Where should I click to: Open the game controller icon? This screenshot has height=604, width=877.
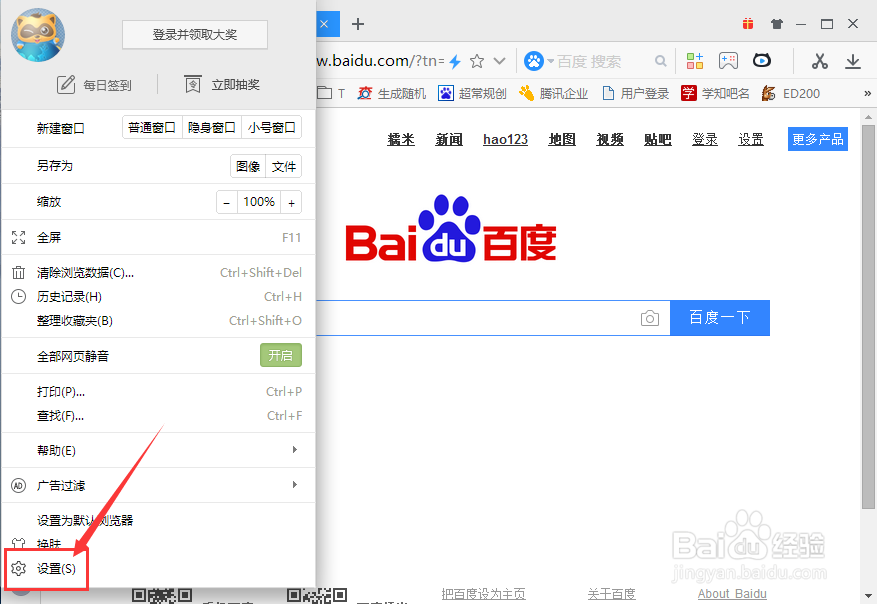coord(728,60)
